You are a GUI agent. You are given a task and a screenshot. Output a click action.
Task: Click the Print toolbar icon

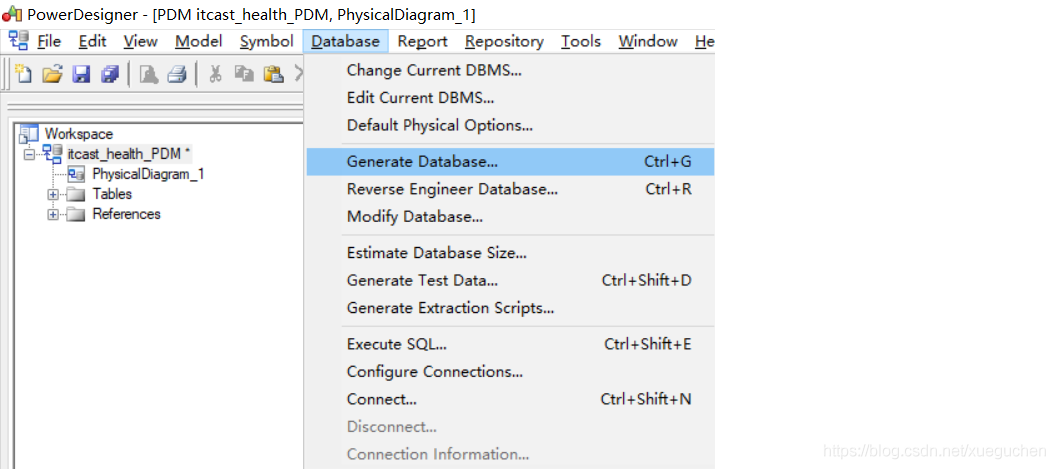(176, 73)
